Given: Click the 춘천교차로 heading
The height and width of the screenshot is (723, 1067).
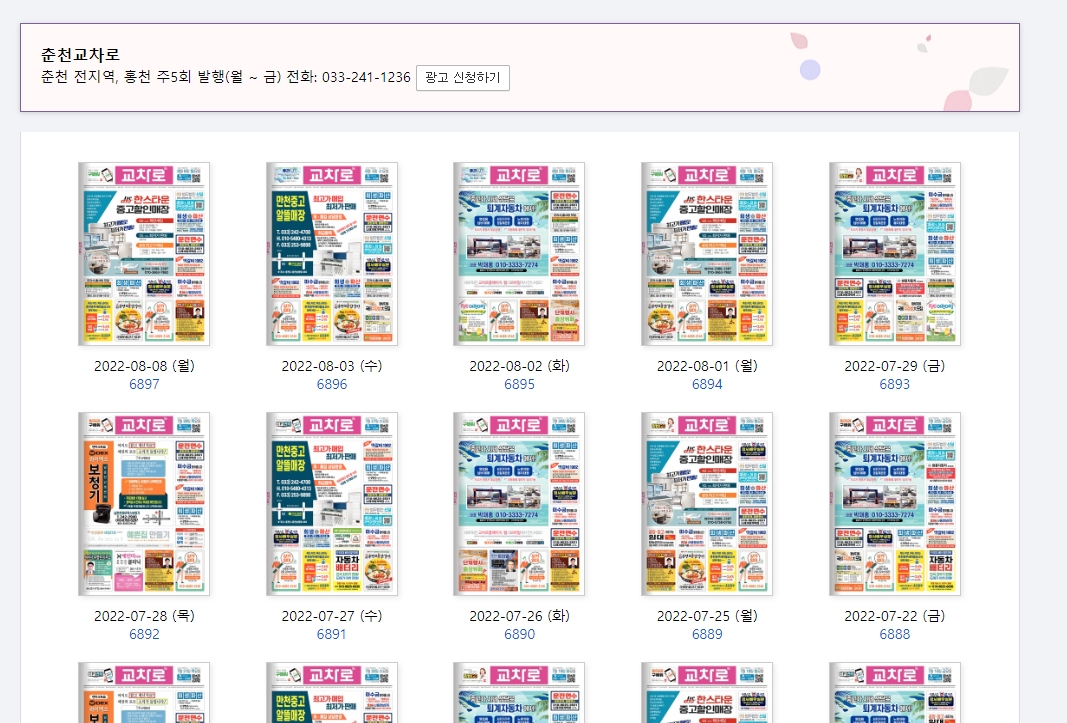Looking at the screenshot, I should [x=80, y=54].
